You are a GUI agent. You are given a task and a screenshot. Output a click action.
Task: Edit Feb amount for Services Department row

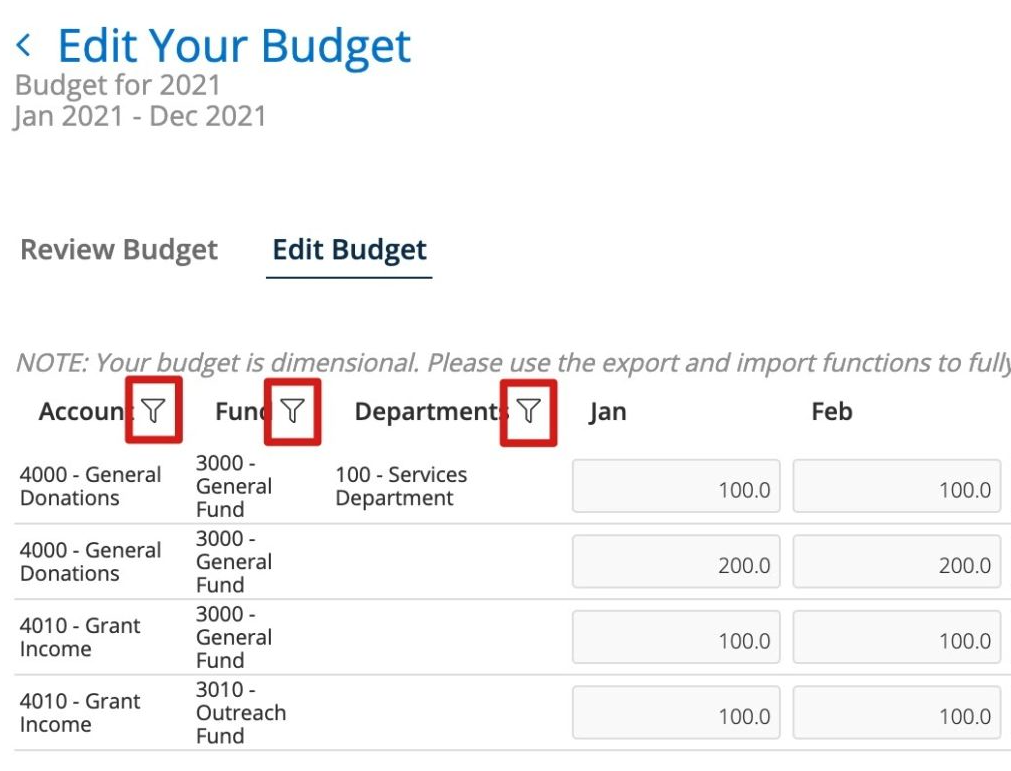click(x=897, y=486)
